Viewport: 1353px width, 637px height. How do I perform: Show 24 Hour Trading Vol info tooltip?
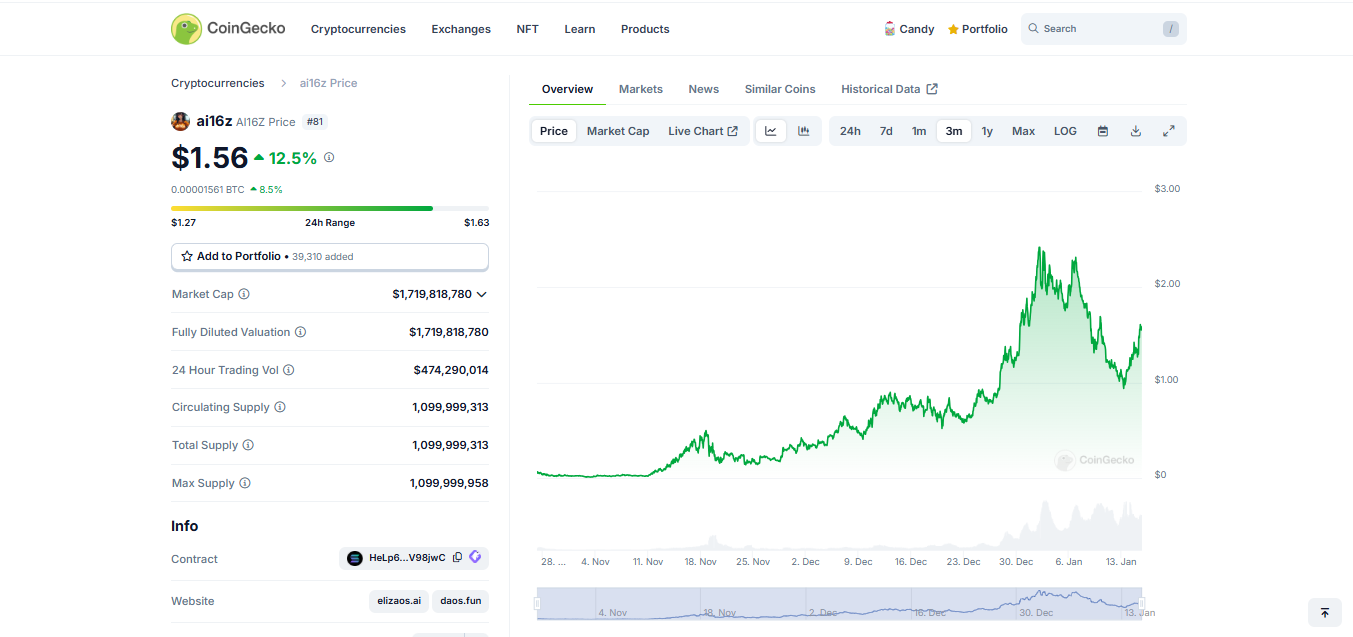click(289, 370)
